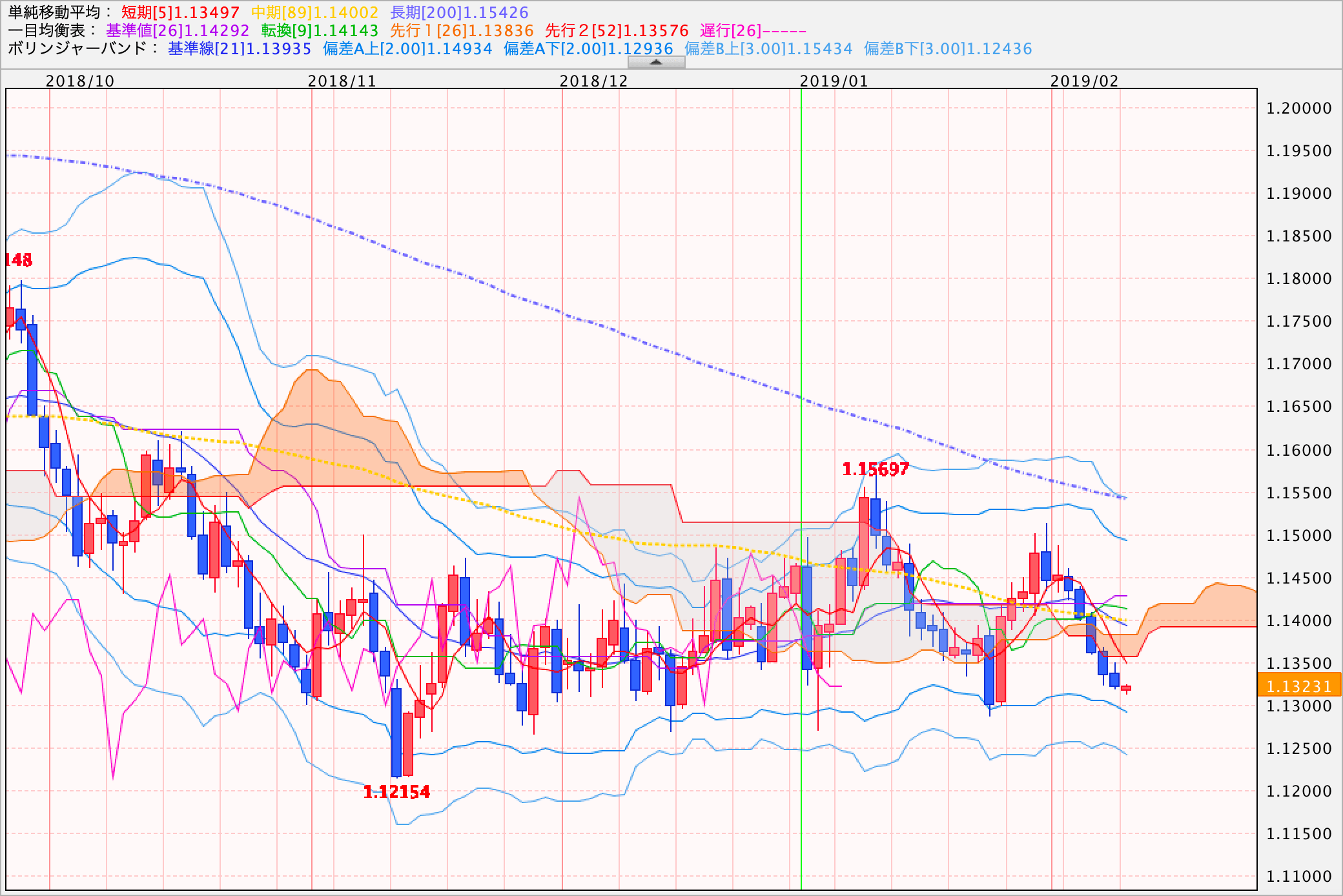Image resolution: width=1343 pixels, height=896 pixels.
Task: Click the 1.17500 price axis label
Action: 1299,321
